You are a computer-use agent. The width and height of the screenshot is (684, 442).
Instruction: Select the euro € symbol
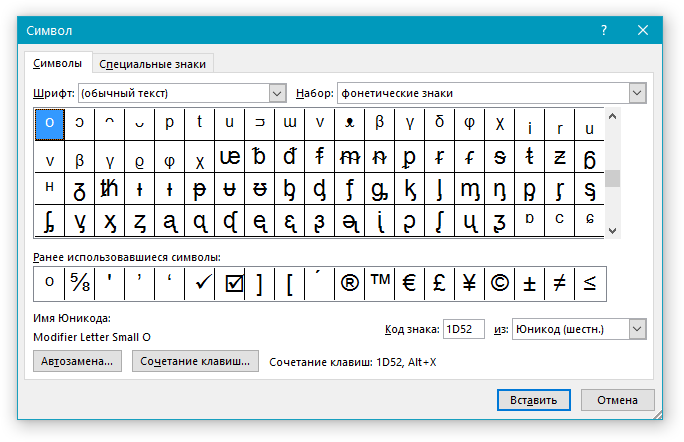[409, 284]
